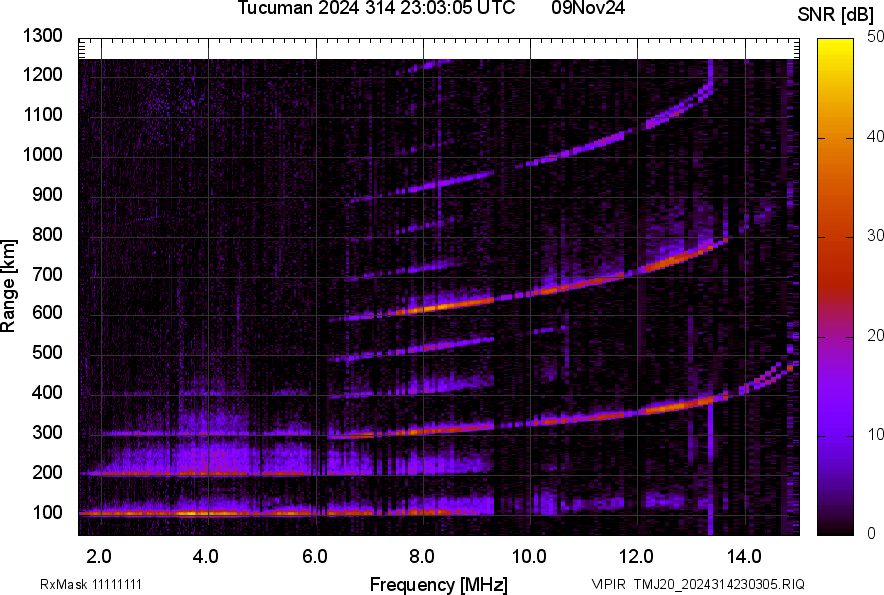Click the vertical interference line near 13.4 MHz

pyautogui.click(x=710, y=300)
